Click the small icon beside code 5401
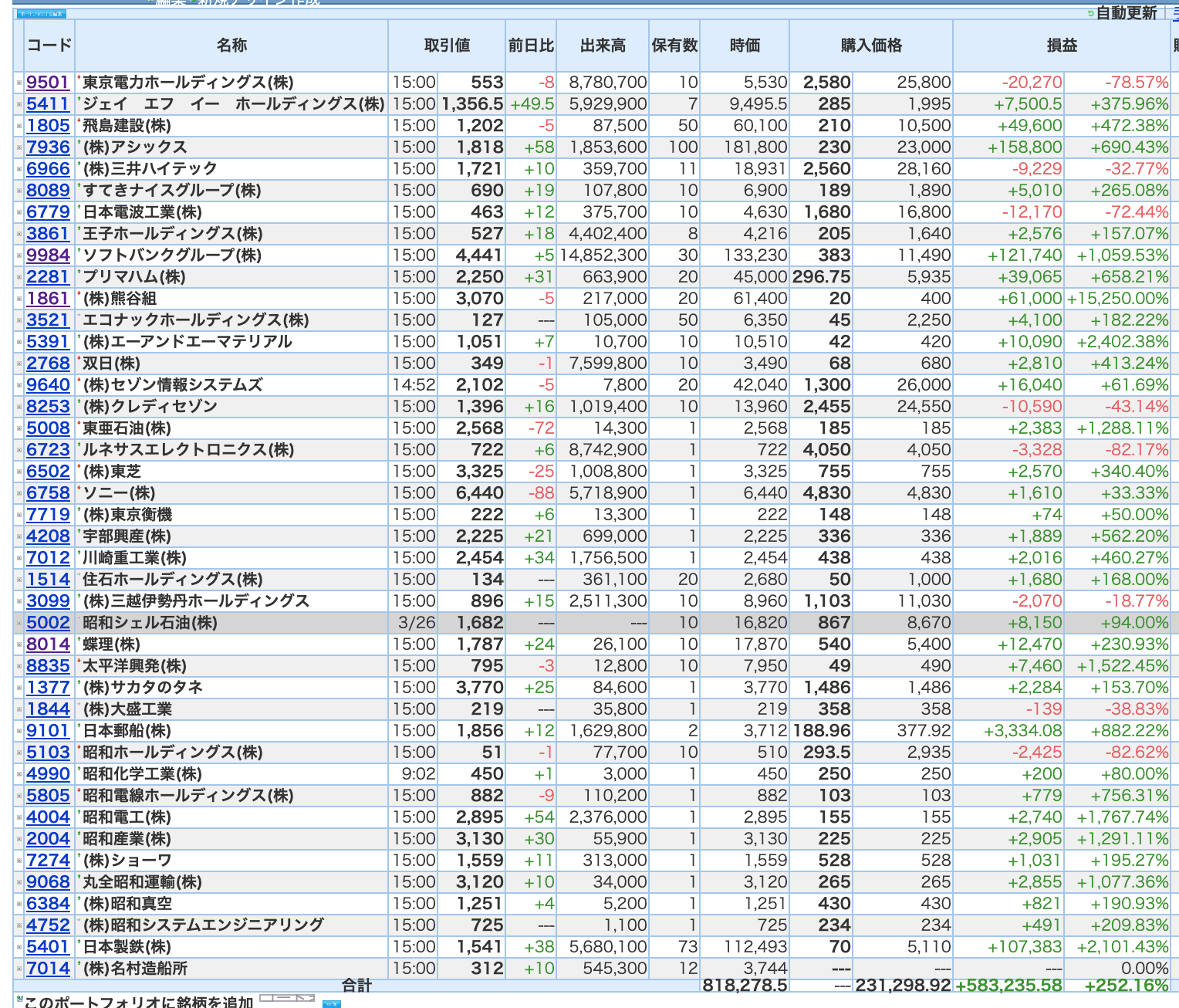Image resolution: width=1179 pixels, height=1008 pixels. pyautogui.click(x=19, y=947)
